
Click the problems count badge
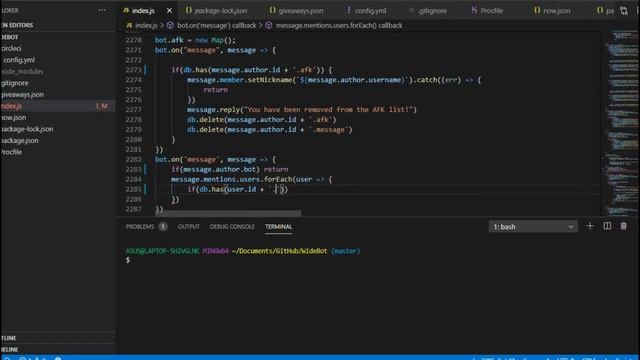[163, 227]
